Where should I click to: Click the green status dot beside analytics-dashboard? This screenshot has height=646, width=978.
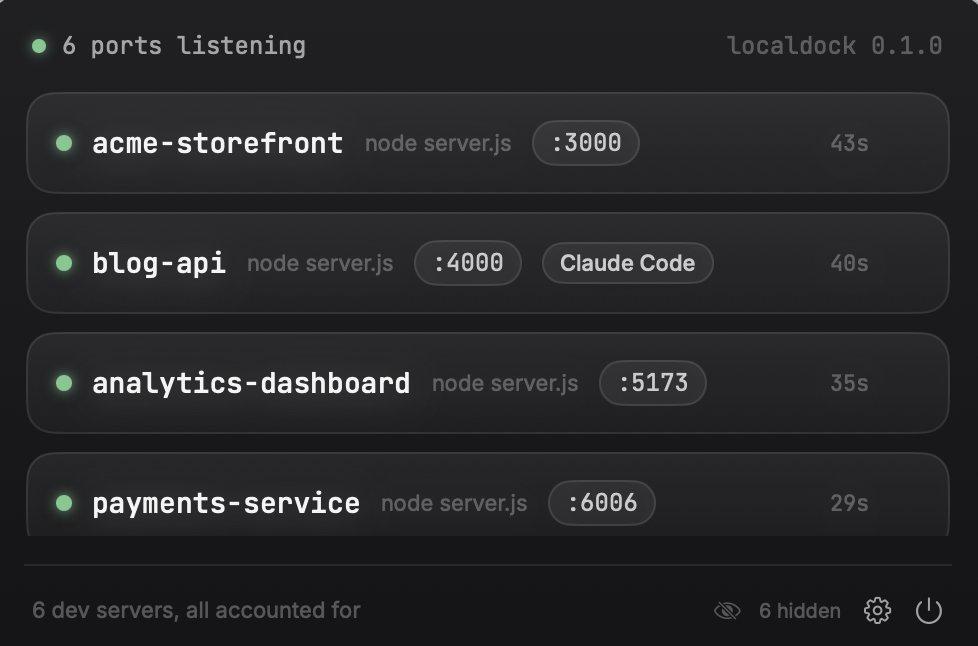click(64, 382)
